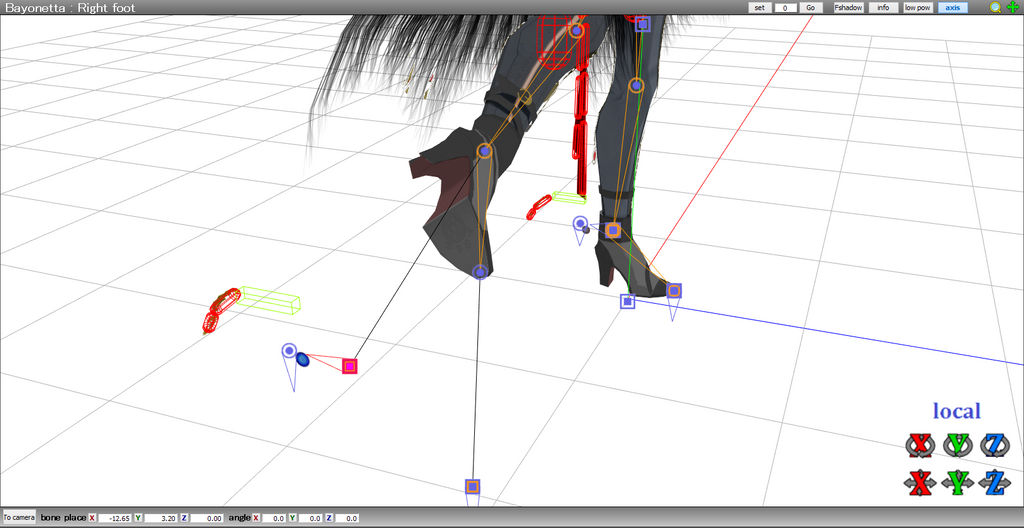
Task: Click the set frame button
Action: (x=759, y=8)
